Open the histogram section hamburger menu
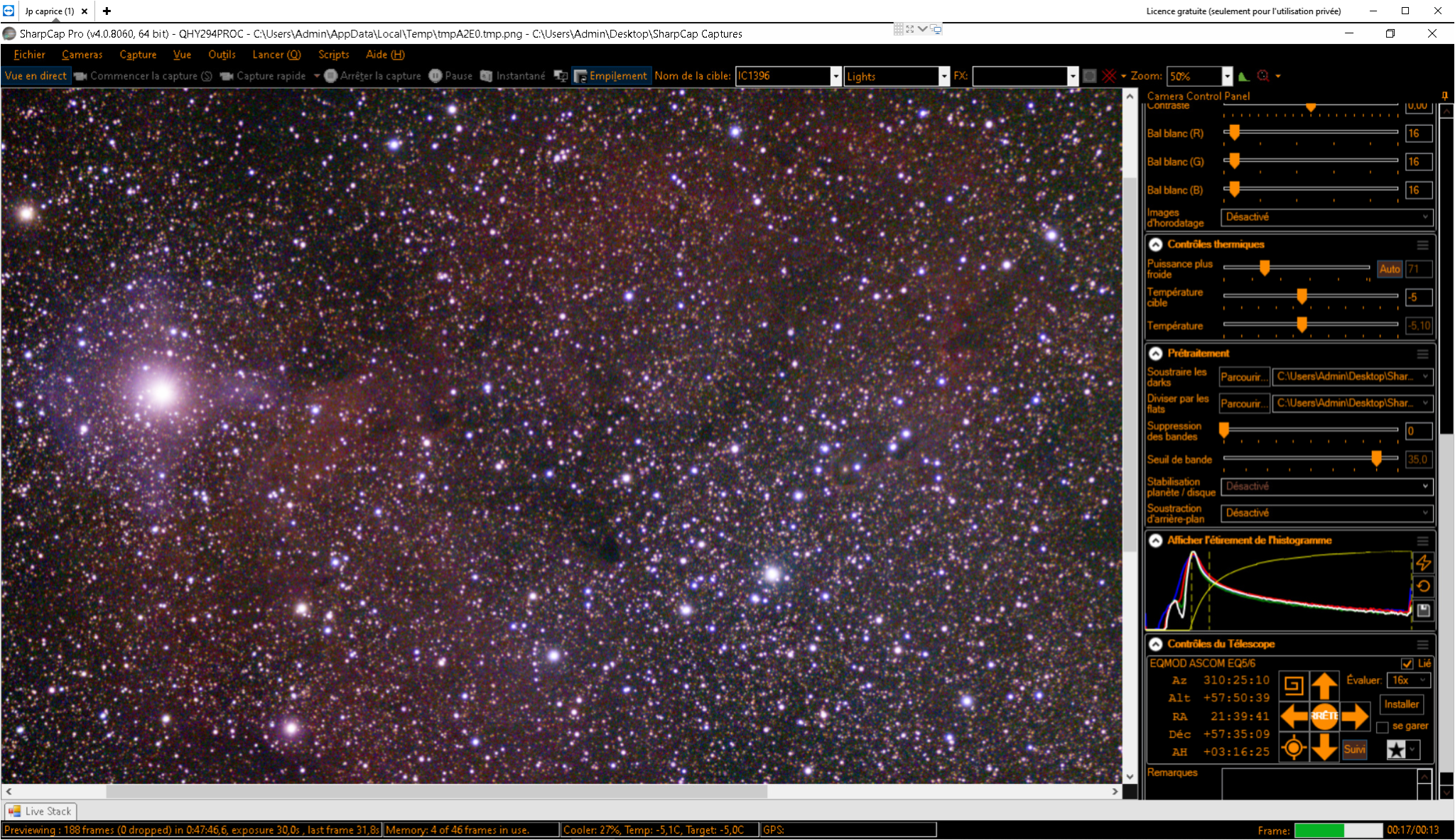 [1422, 541]
